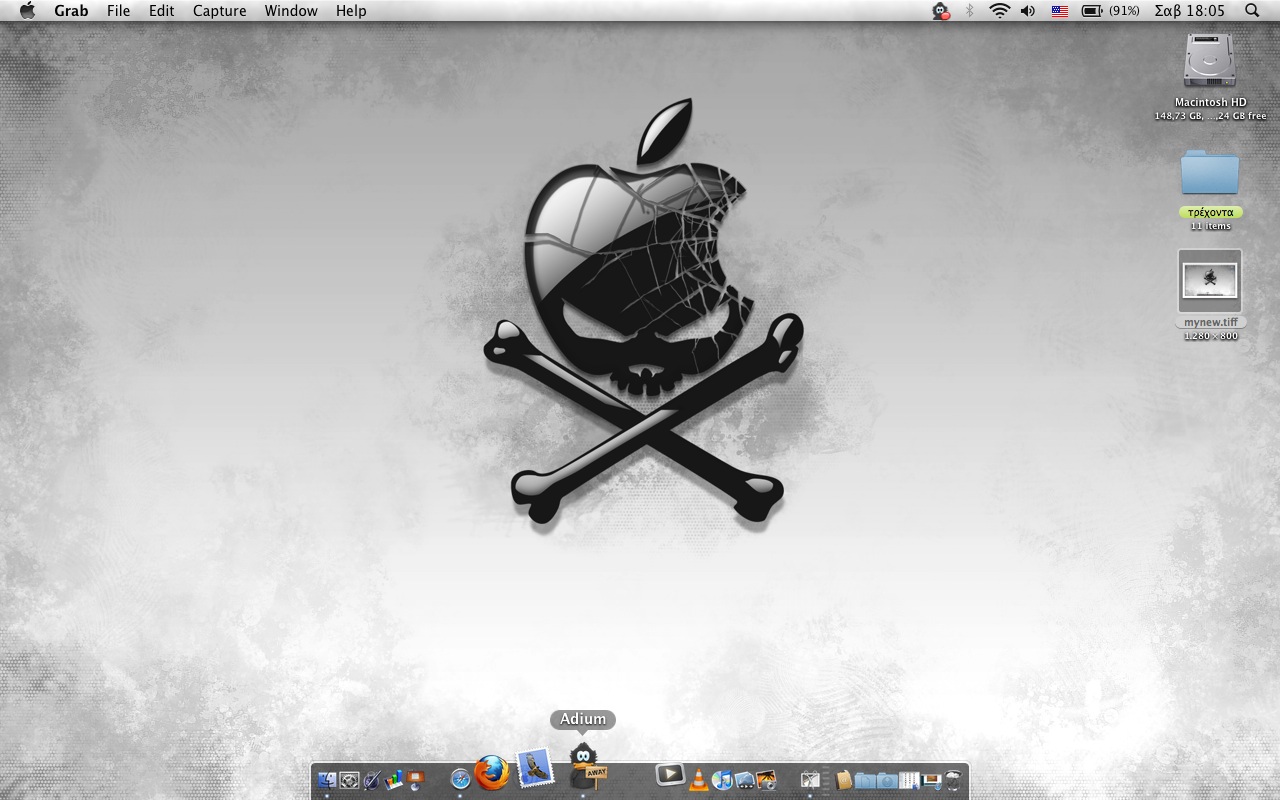Select the τρέχοντα folder on desktop
The image size is (1280, 800).
click(x=1210, y=173)
